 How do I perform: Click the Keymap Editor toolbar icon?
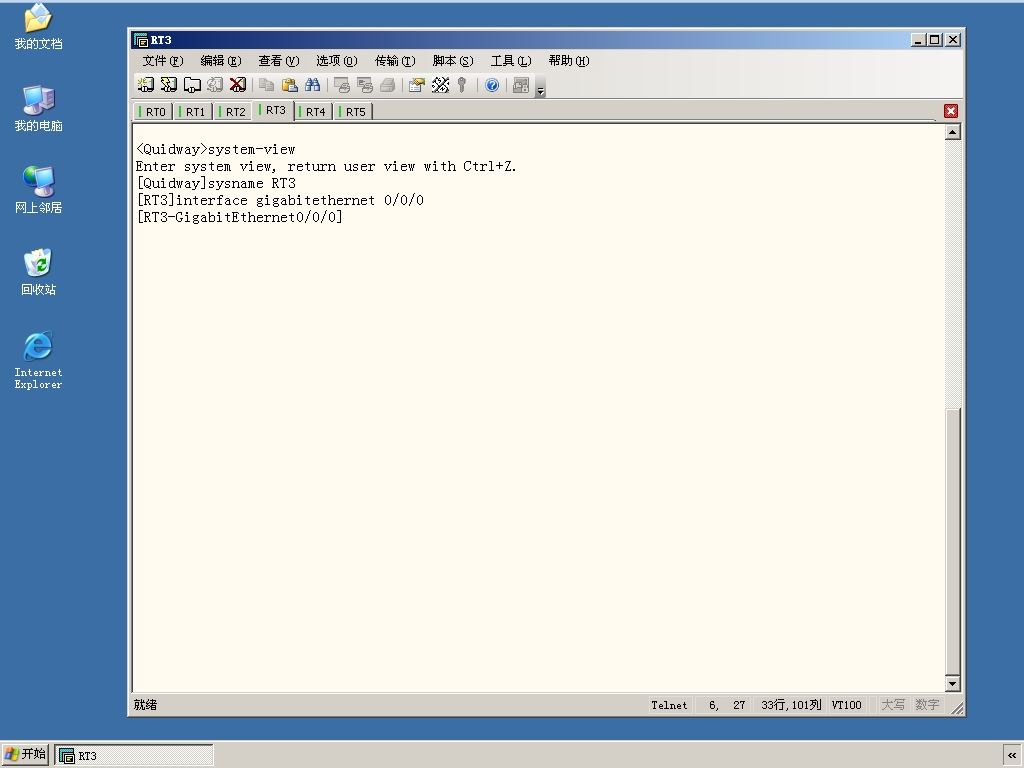[x=440, y=85]
